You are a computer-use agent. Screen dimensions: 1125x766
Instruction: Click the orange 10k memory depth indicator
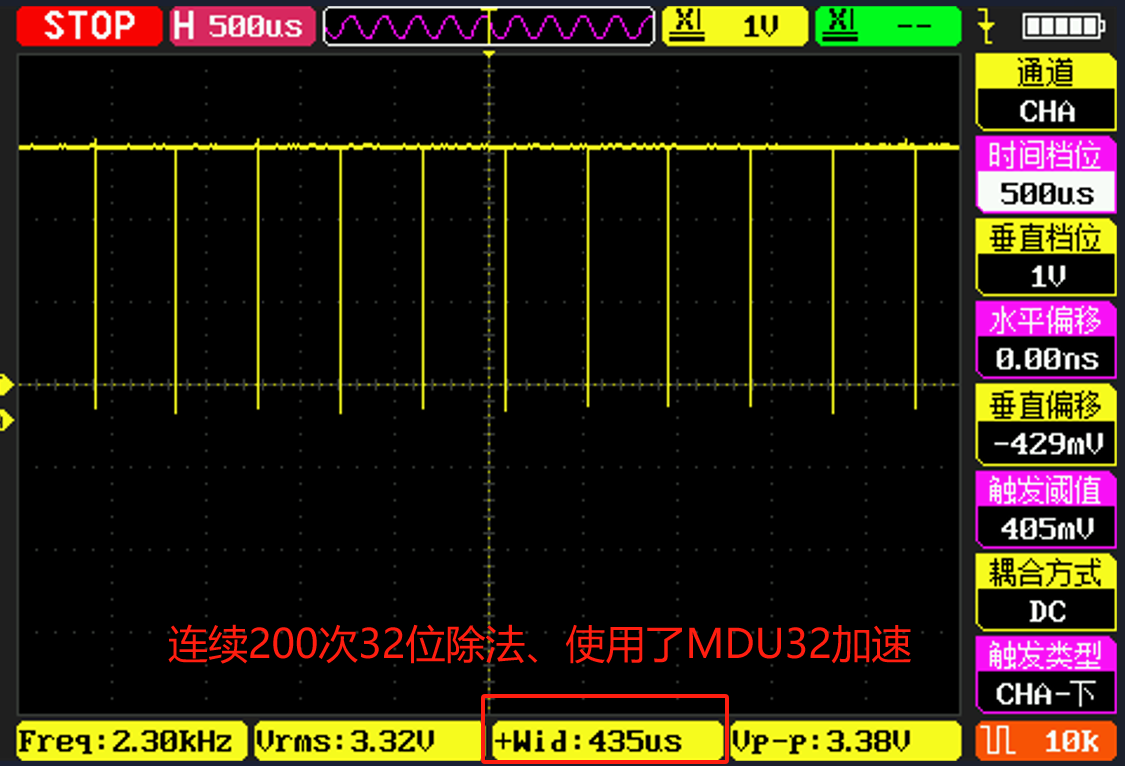1045,741
